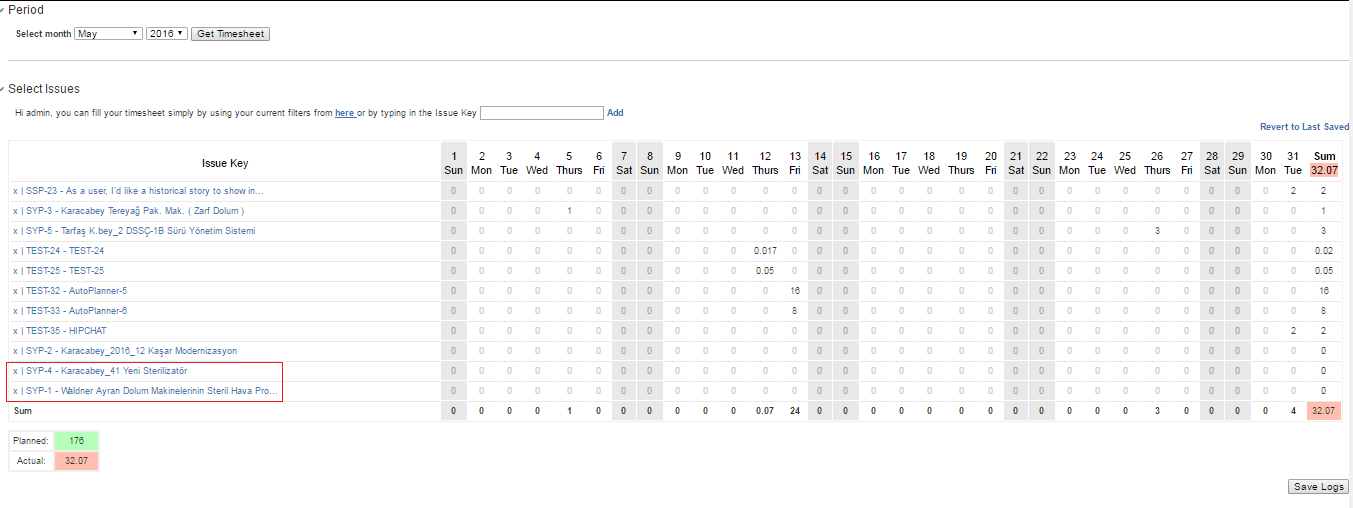Screen dimensions: 1353x508
Task: Delete the TEST-24 row via x
Action: click(x=15, y=251)
